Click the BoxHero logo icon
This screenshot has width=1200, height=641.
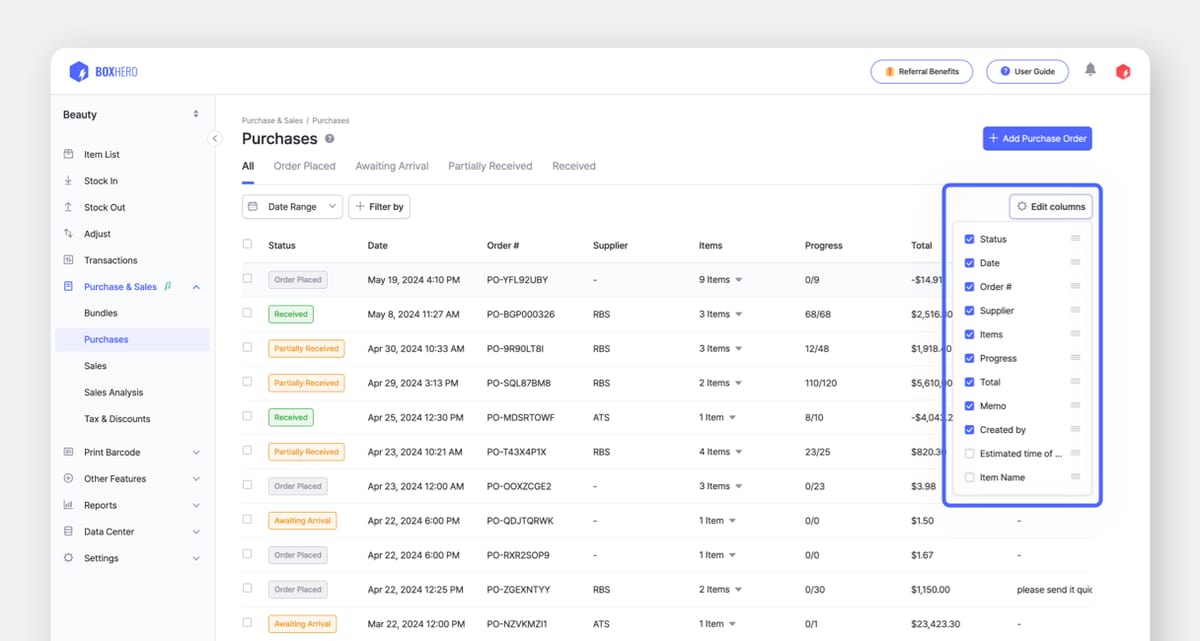click(x=79, y=72)
